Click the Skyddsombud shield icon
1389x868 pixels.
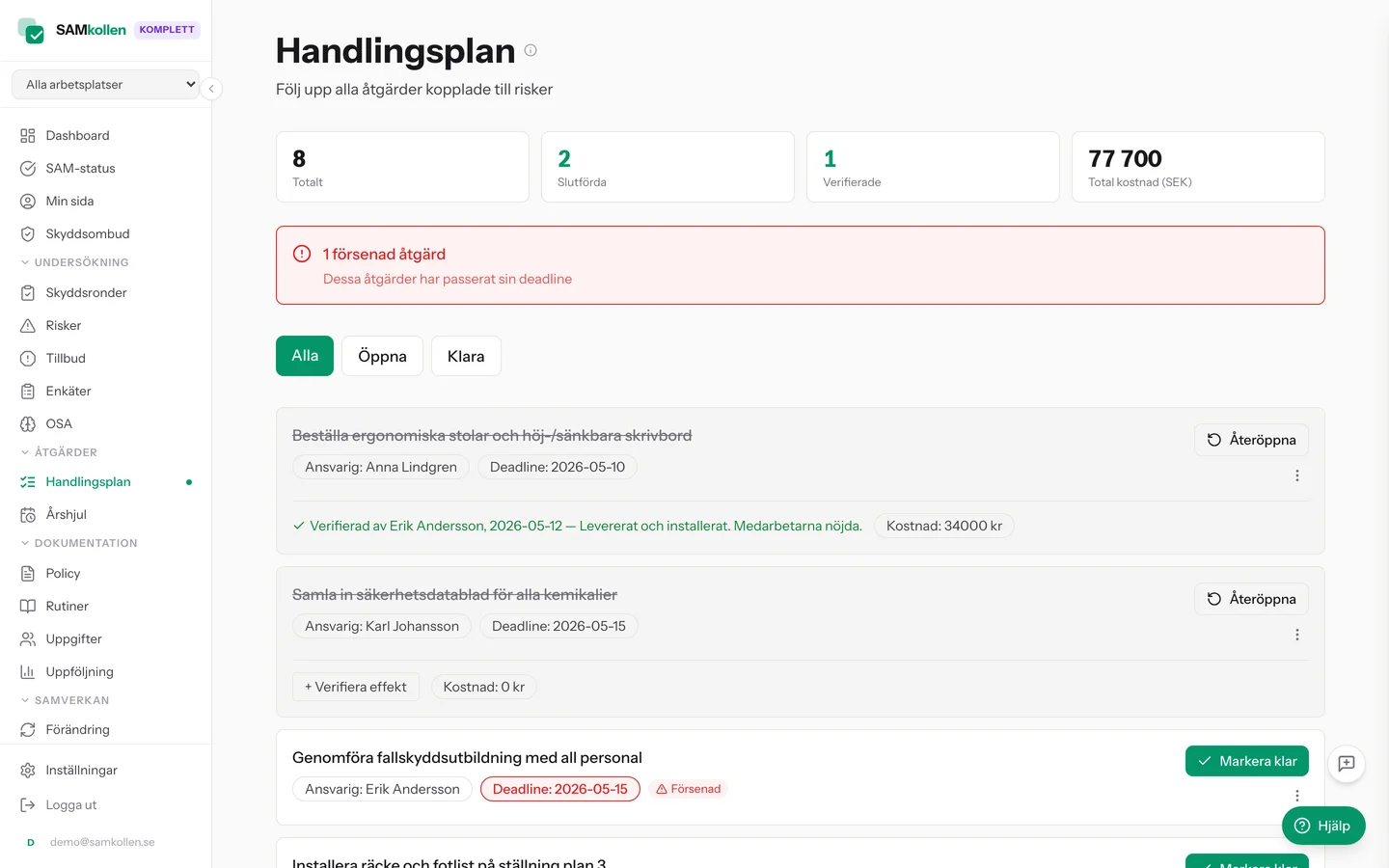pyautogui.click(x=28, y=234)
